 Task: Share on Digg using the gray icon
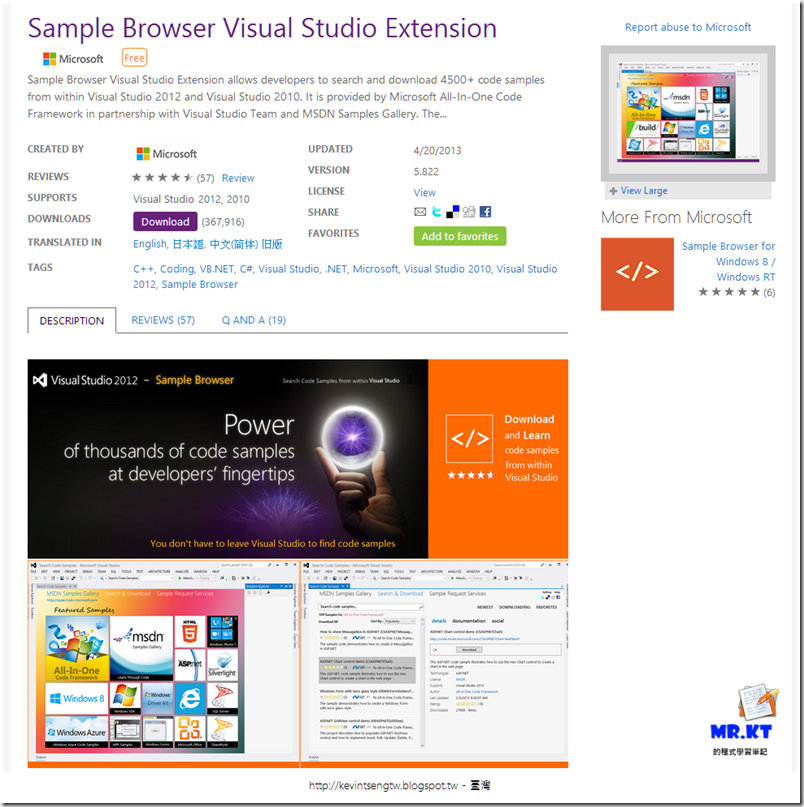[x=469, y=212]
